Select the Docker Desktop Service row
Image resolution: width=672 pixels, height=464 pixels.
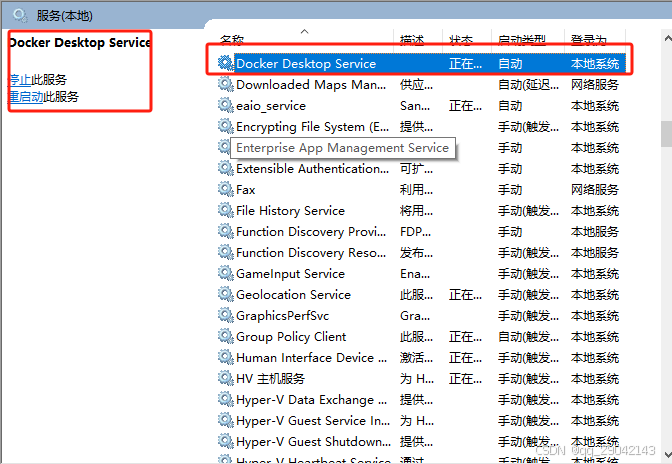click(x=422, y=63)
